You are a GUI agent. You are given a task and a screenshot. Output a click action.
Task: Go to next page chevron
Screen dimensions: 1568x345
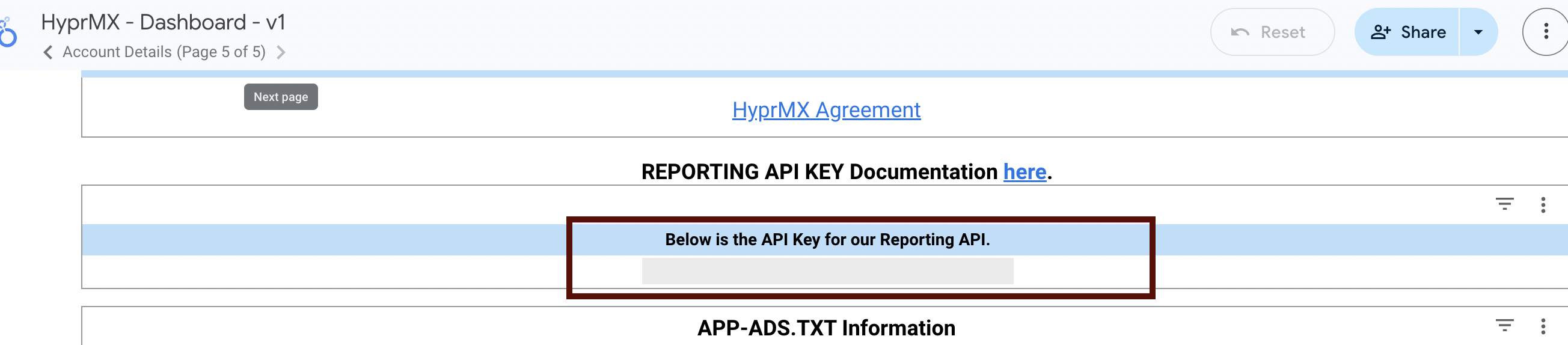pos(281,52)
